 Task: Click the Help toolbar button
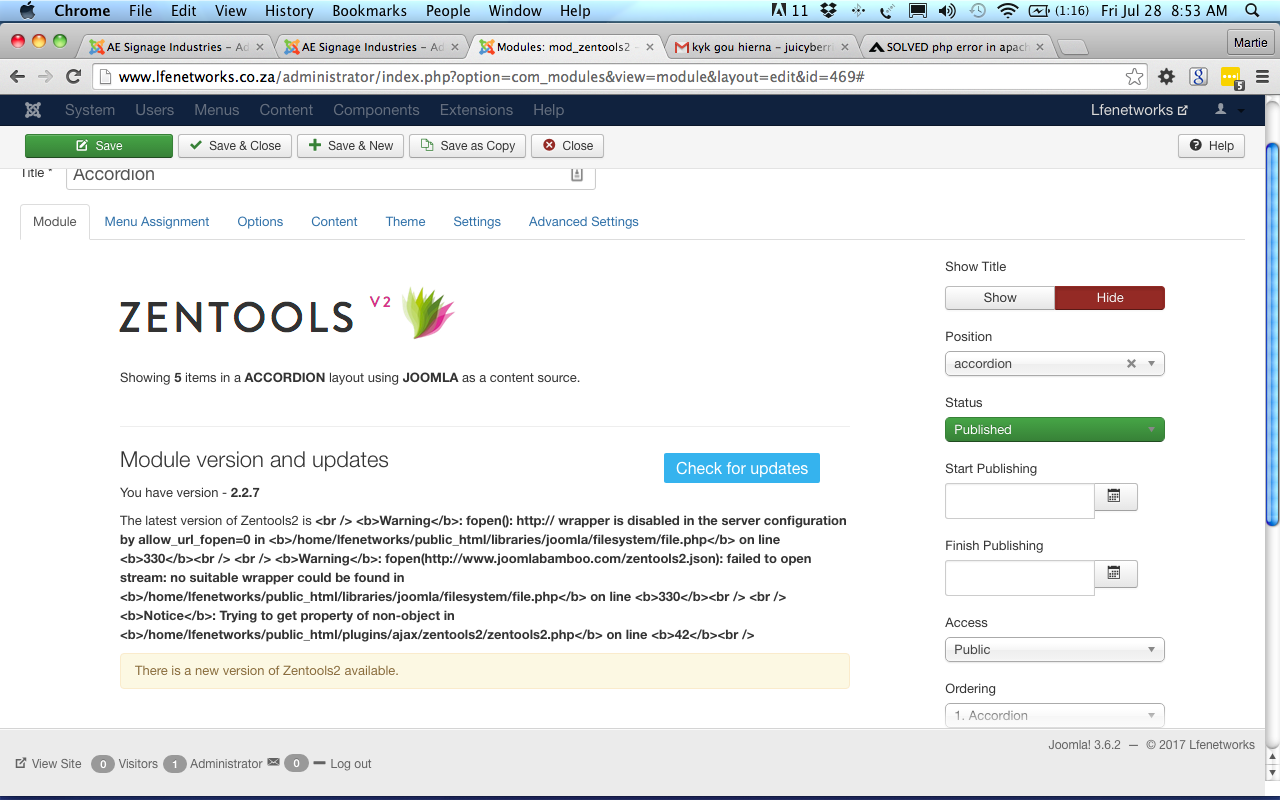point(1212,146)
